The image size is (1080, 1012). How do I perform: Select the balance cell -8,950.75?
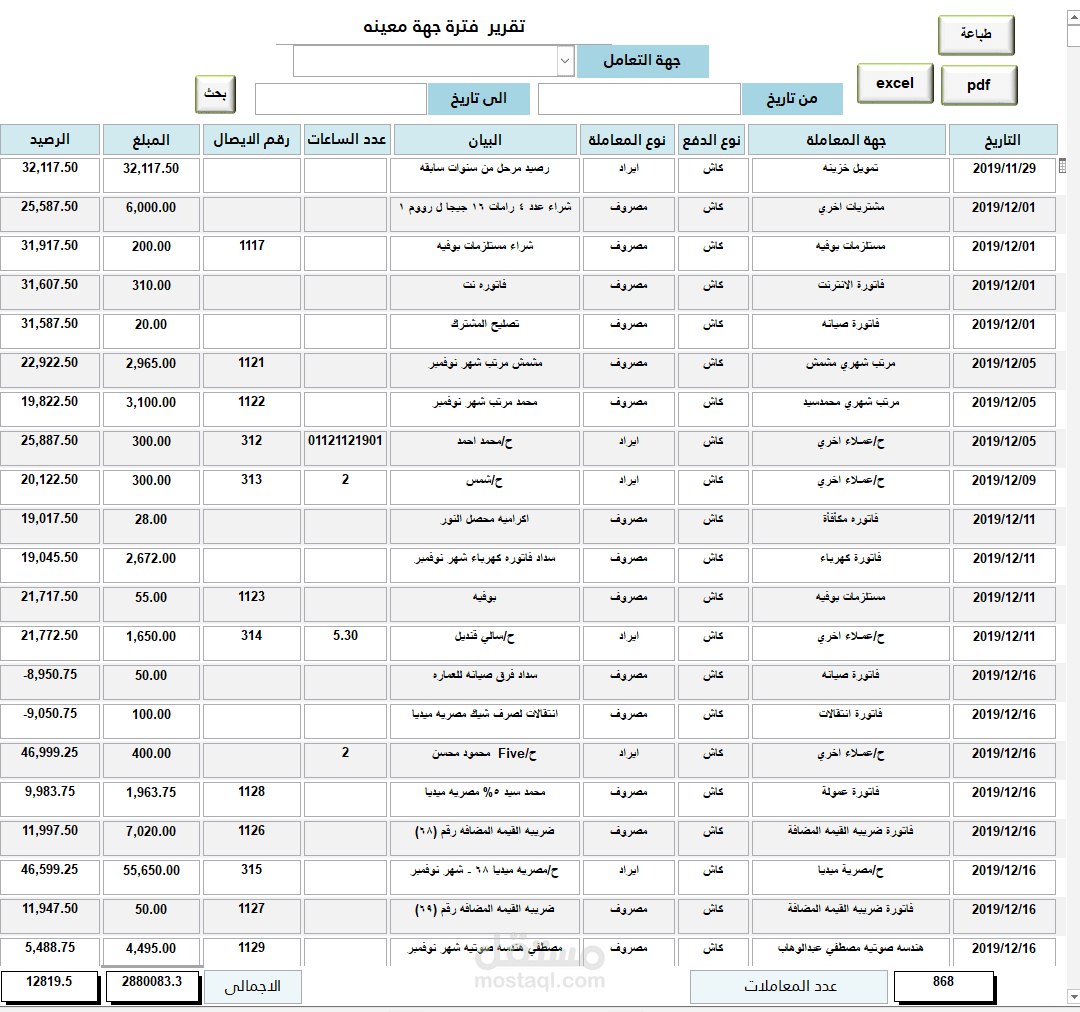[x=50, y=683]
